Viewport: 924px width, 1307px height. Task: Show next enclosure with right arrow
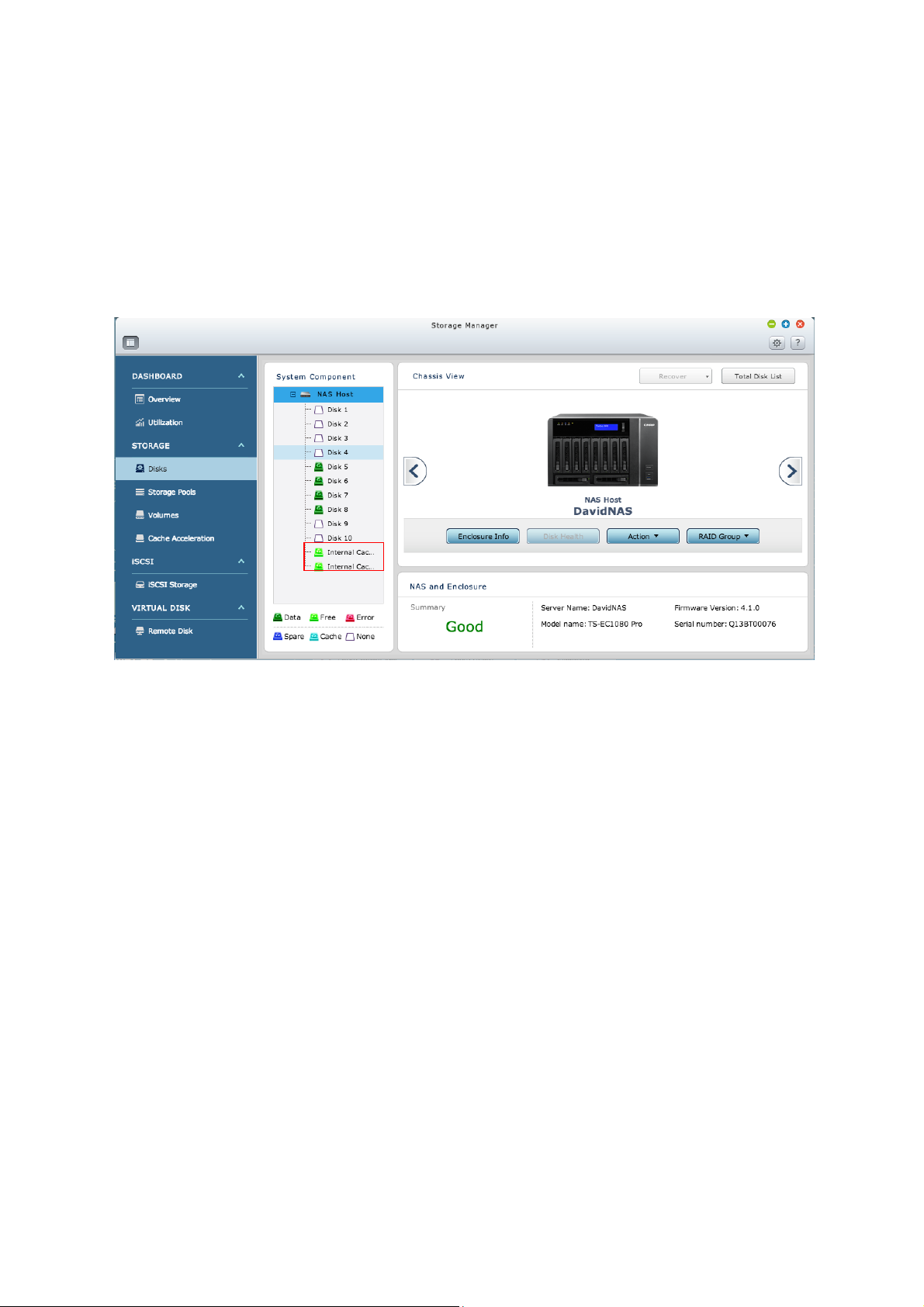click(x=791, y=471)
